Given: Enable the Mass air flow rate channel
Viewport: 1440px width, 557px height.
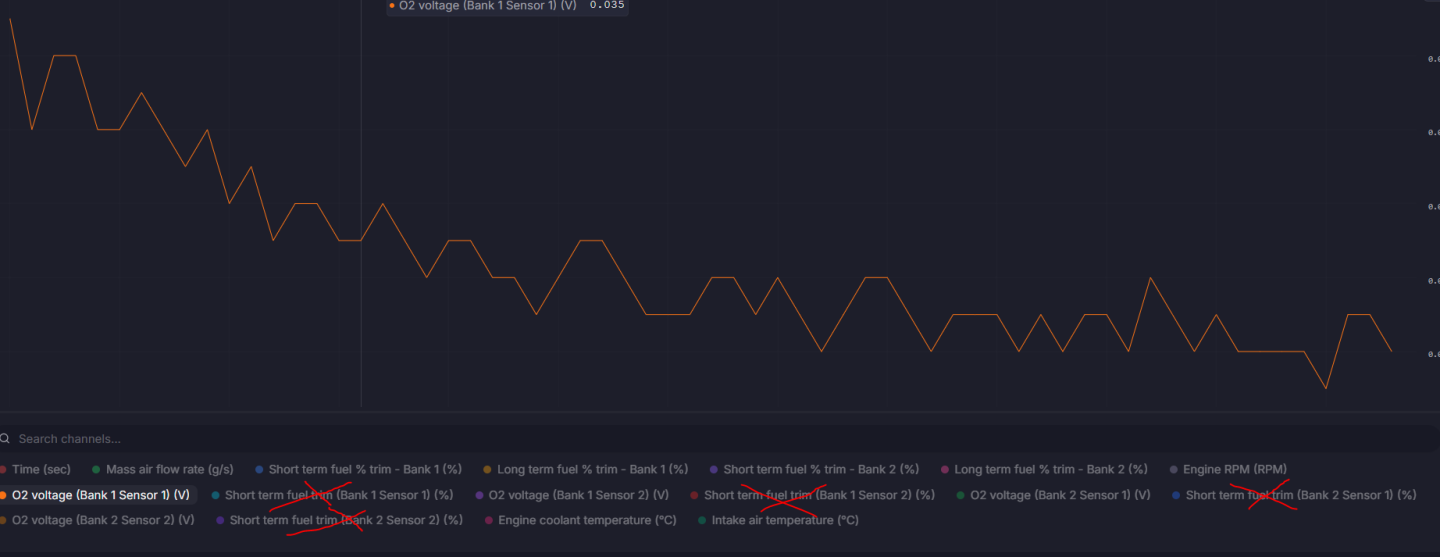Looking at the screenshot, I should point(169,469).
